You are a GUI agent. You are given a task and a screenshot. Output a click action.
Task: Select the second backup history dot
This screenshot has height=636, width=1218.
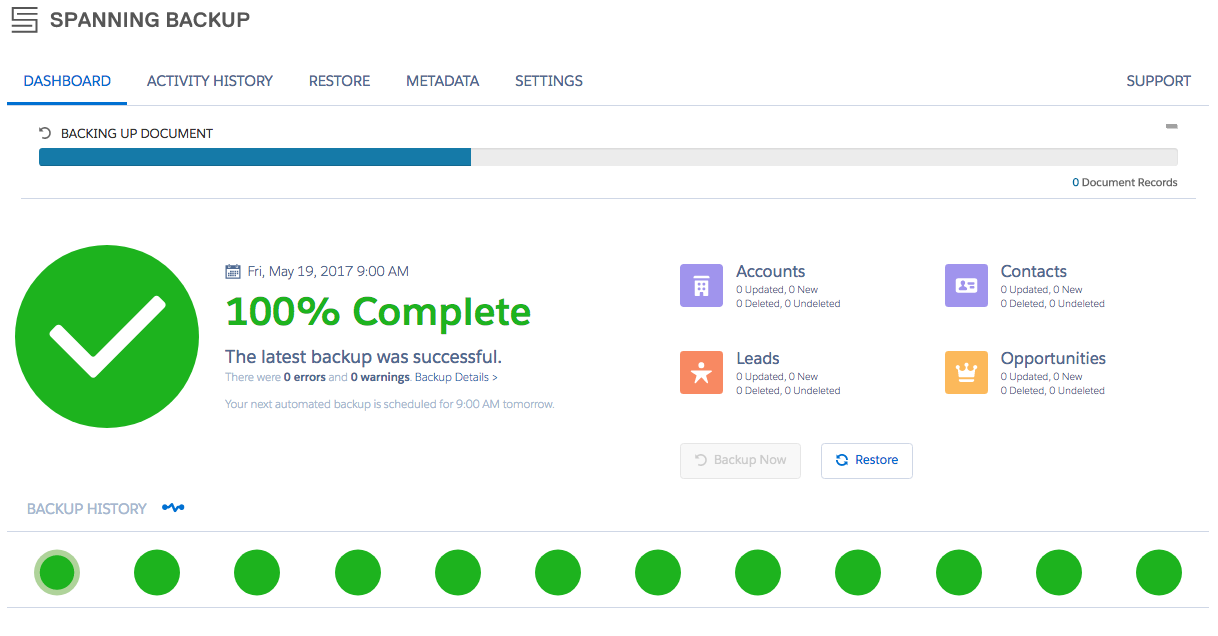[157, 573]
